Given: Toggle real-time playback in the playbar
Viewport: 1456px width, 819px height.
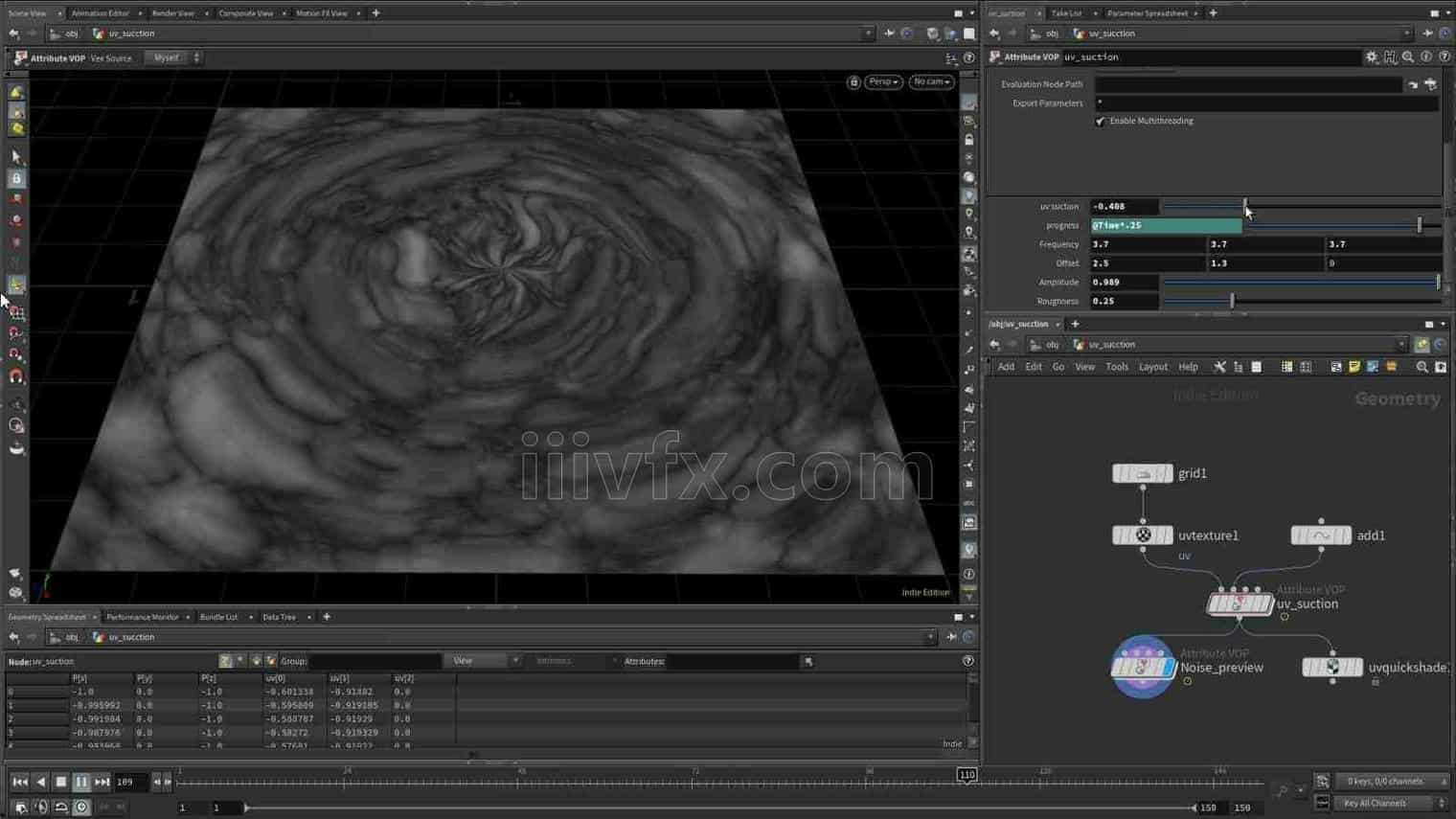Looking at the screenshot, I should (x=81, y=806).
